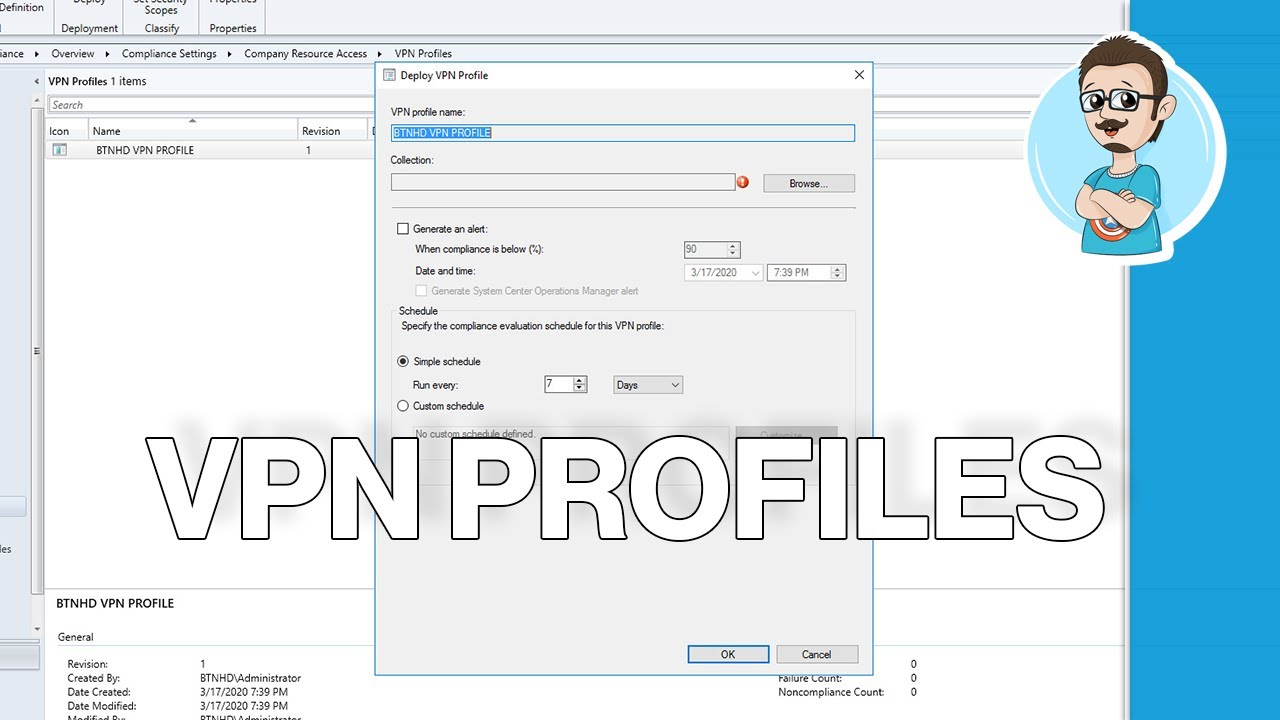Click the Collection text field

click(x=563, y=182)
